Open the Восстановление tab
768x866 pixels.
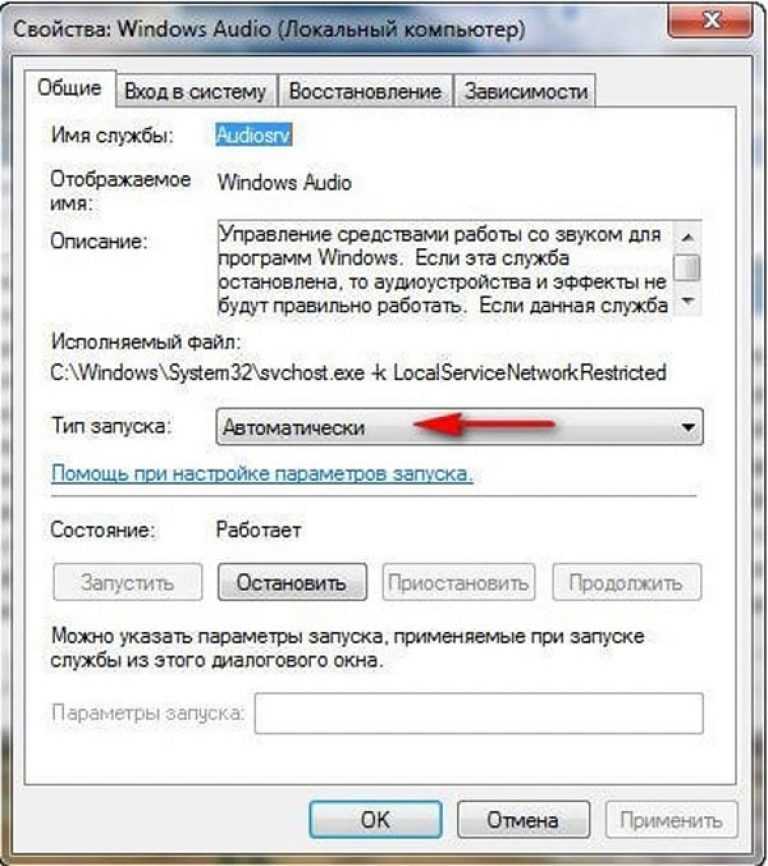coord(365,91)
